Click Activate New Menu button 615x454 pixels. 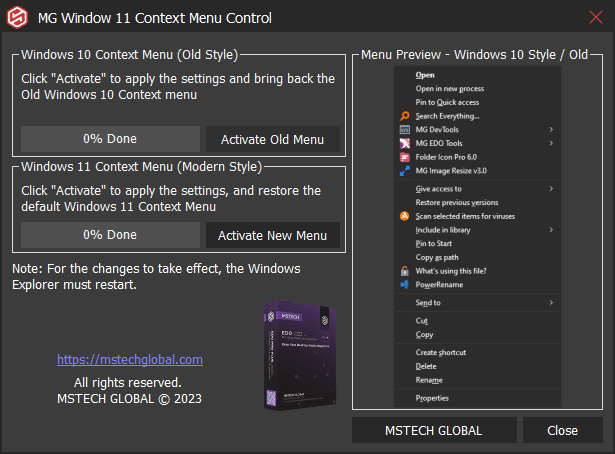pyautogui.click(x=273, y=235)
